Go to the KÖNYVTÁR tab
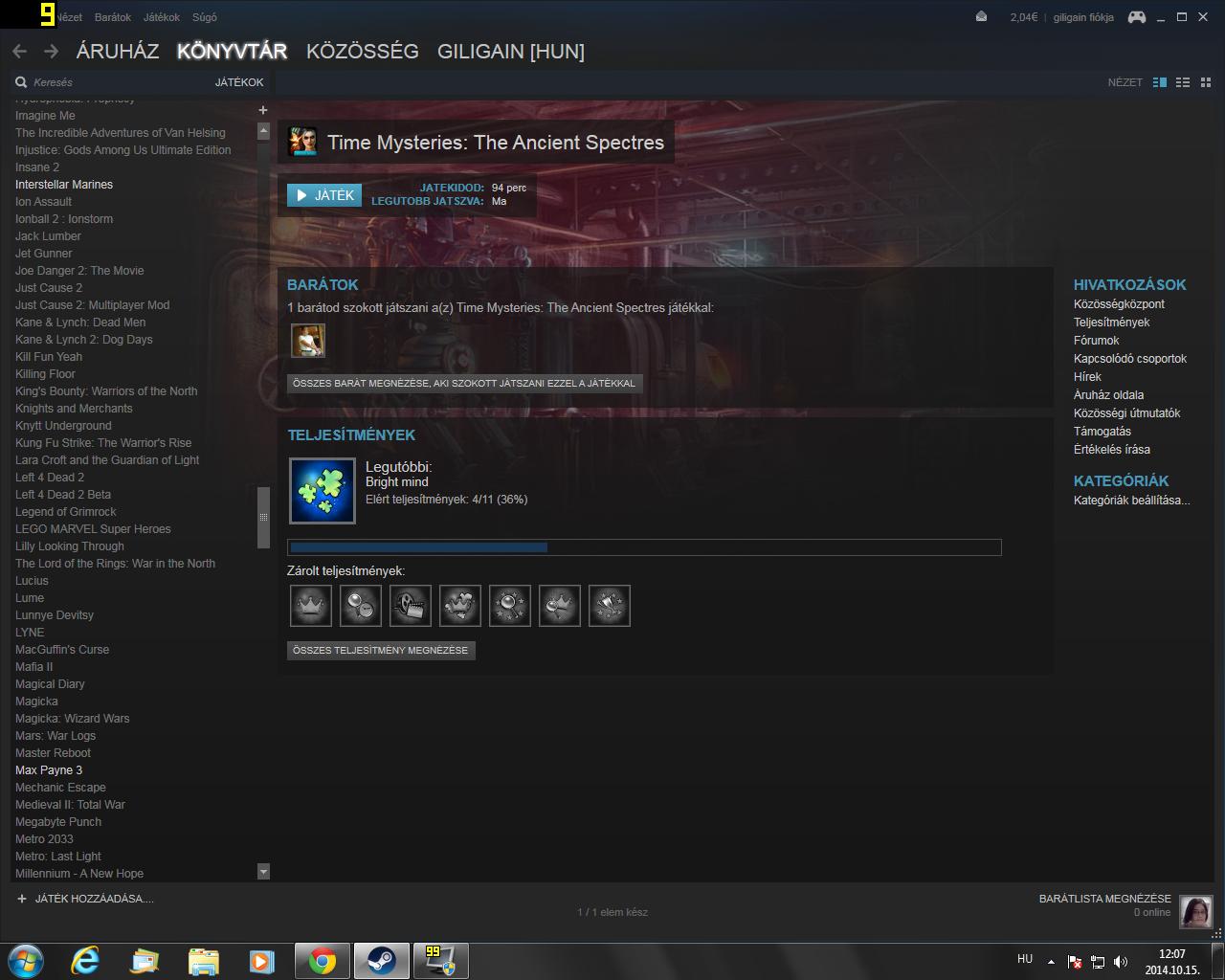Screen dimensions: 1225x980 (x=233, y=52)
